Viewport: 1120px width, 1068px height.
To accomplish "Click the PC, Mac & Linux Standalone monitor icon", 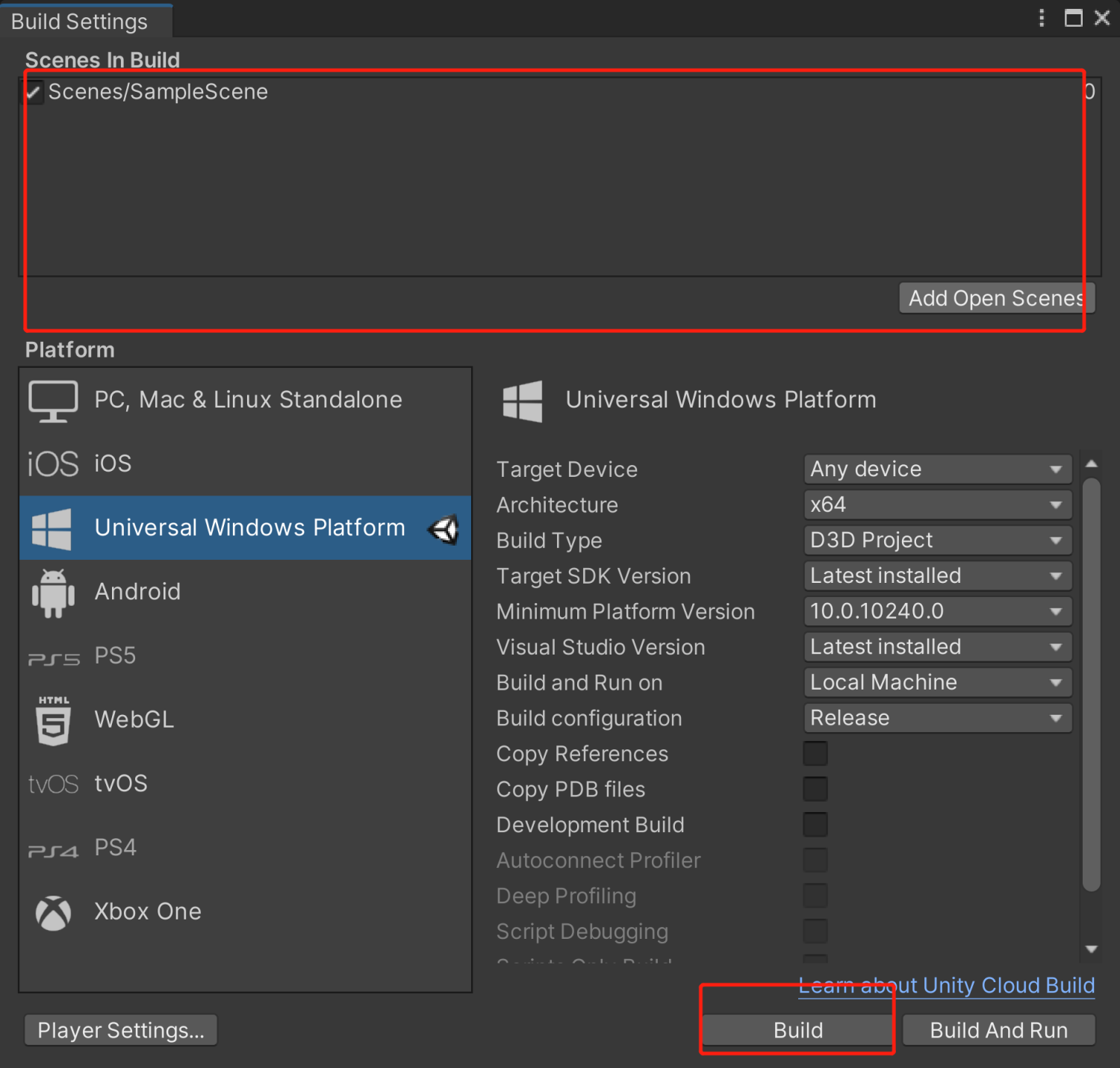I will [x=53, y=401].
